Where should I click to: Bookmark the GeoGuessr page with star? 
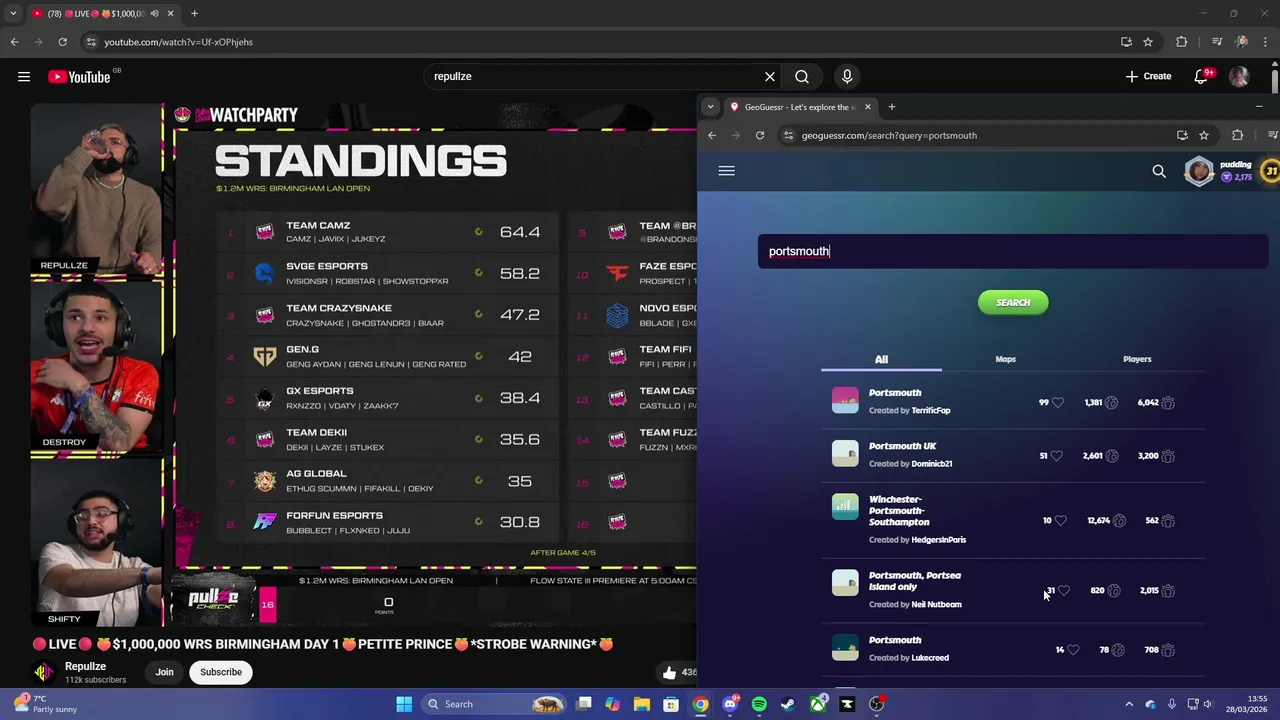[1204, 135]
